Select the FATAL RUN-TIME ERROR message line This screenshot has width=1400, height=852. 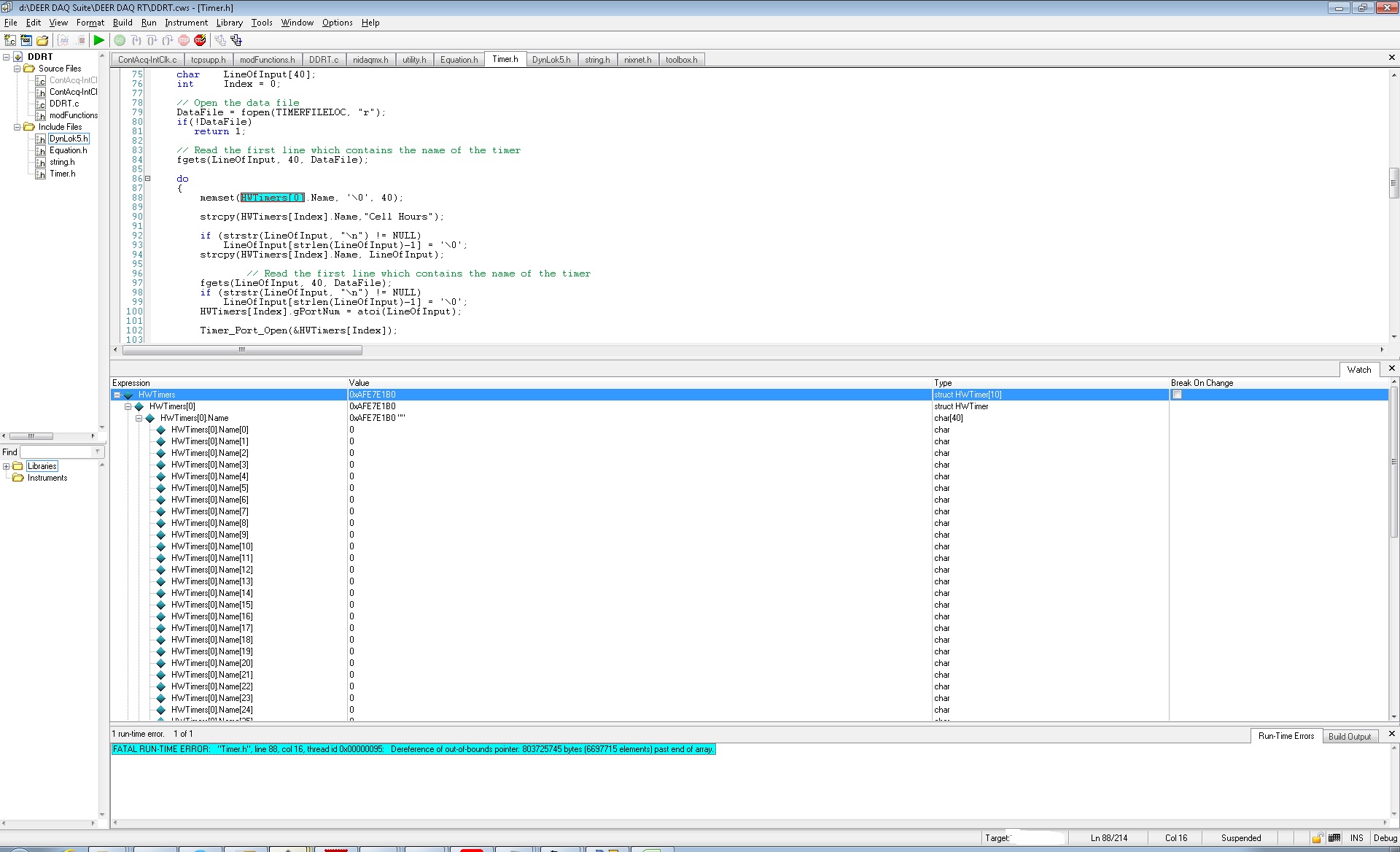point(413,749)
